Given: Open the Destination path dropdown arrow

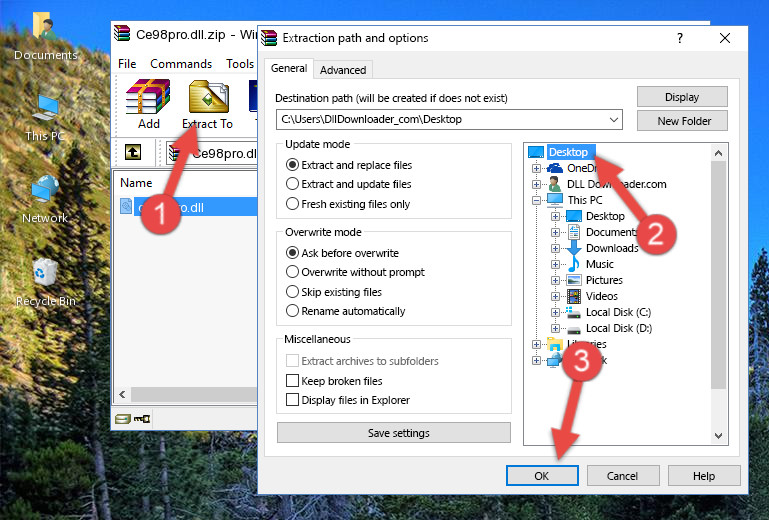Looking at the screenshot, I should click(614, 120).
